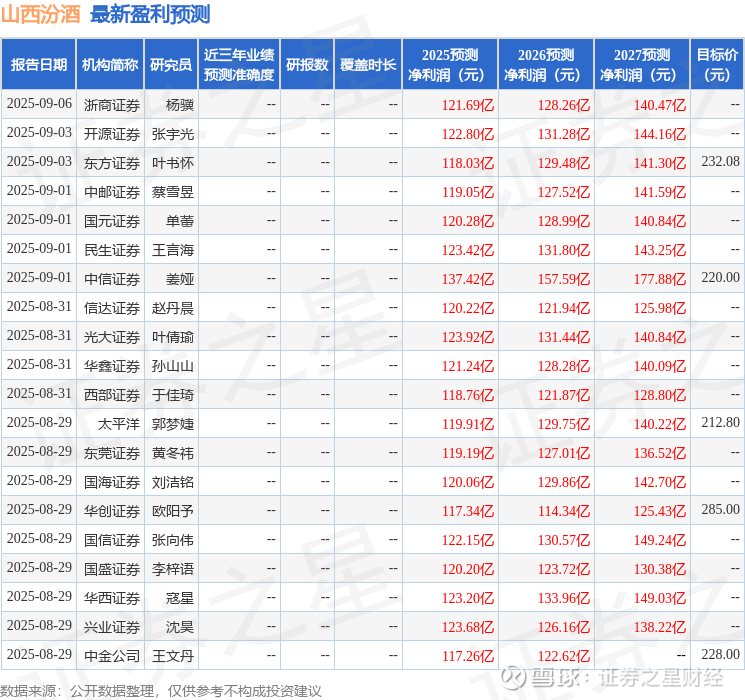Click 中信证券 2025 forecast 137.42亿
This screenshot has width=745, height=700.
coord(468,279)
